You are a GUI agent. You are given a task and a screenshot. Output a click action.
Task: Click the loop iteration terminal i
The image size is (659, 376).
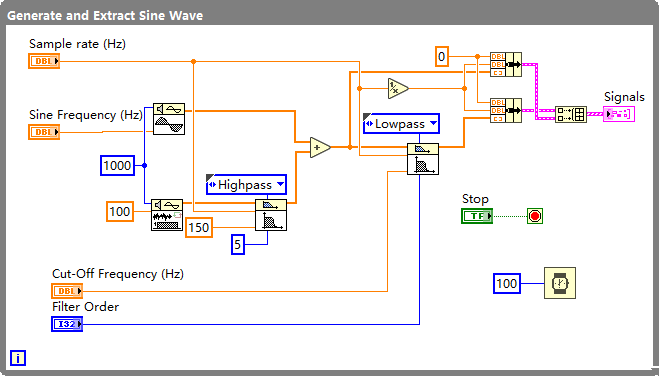[18, 358]
